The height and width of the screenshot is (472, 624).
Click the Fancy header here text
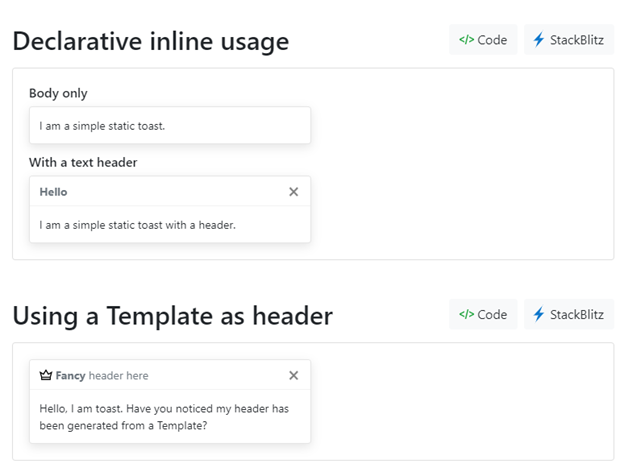pos(101,375)
